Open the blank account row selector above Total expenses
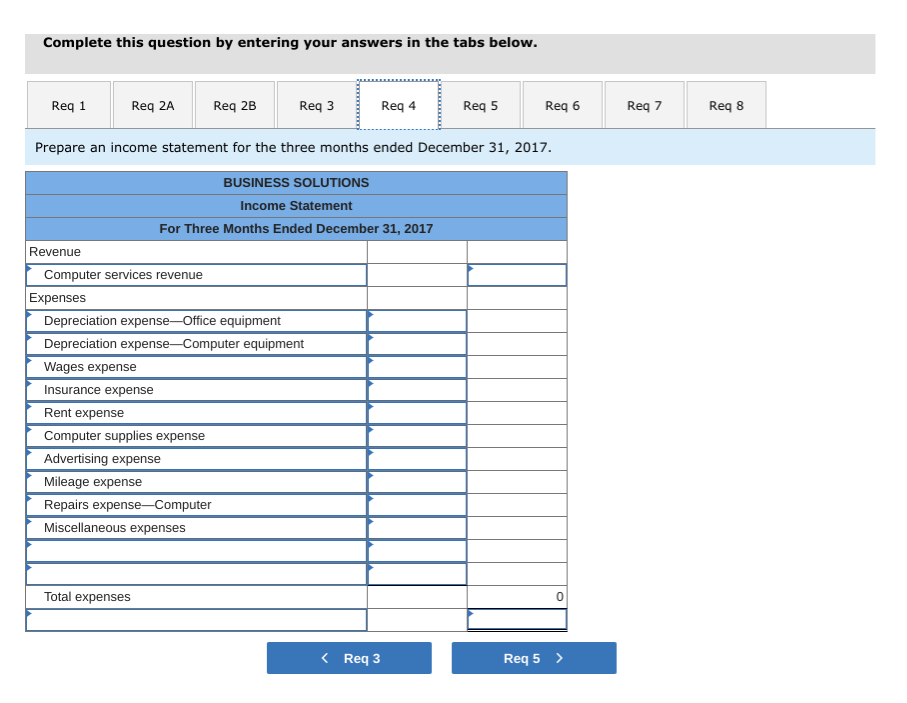907x703 pixels. tap(195, 573)
